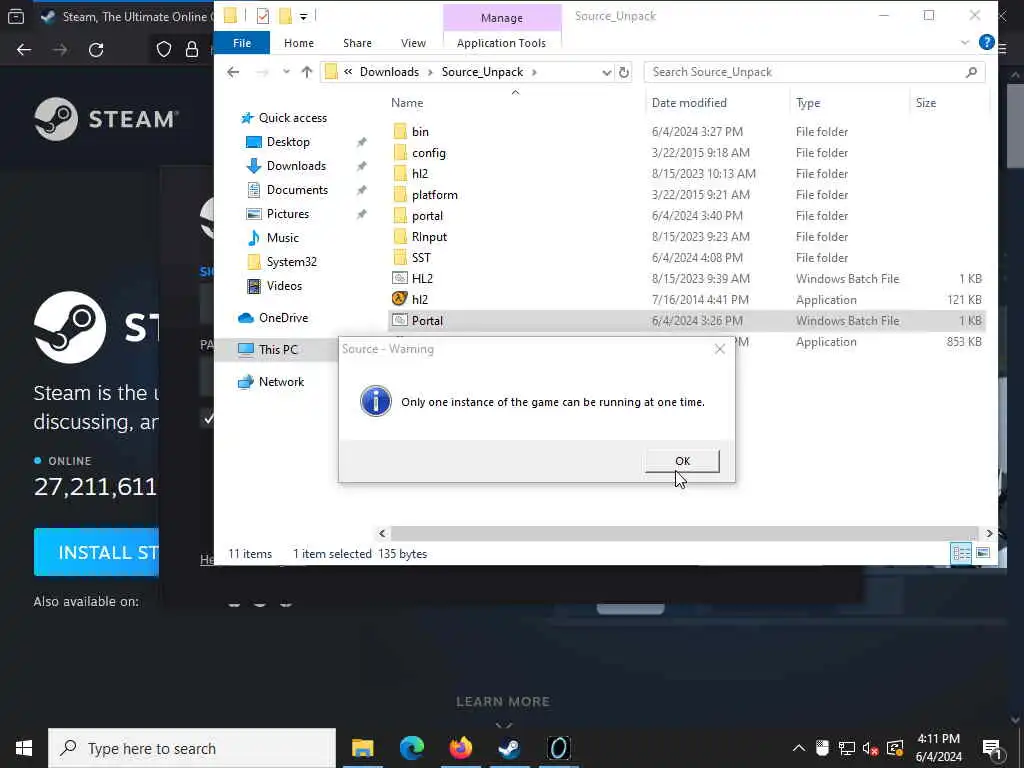The image size is (1024, 768).
Task: Click OK in the Source Warning dialog
Action: pos(682,460)
